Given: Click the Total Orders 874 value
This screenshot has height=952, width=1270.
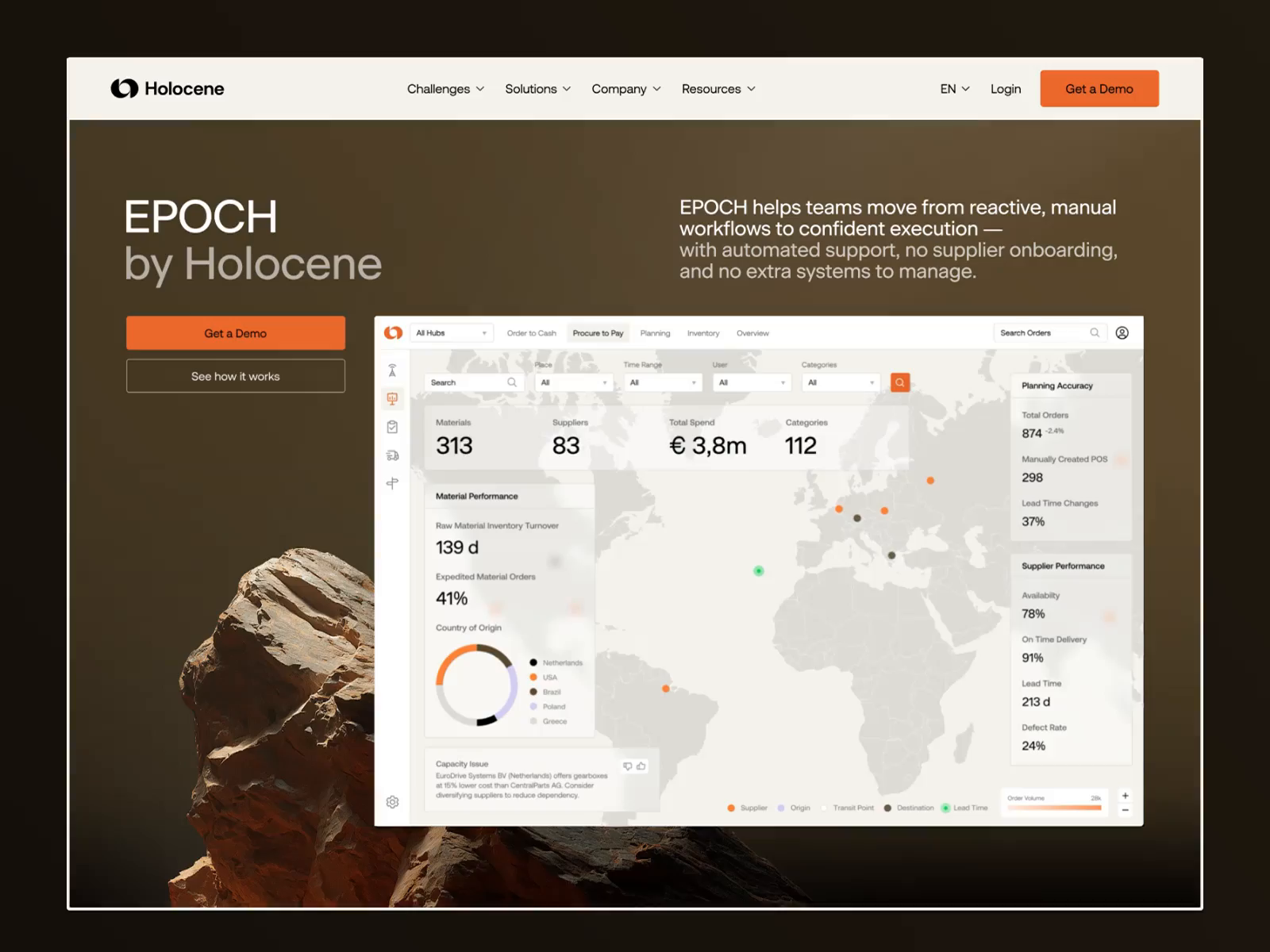Looking at the screenshot, I should coord(1032,433).
